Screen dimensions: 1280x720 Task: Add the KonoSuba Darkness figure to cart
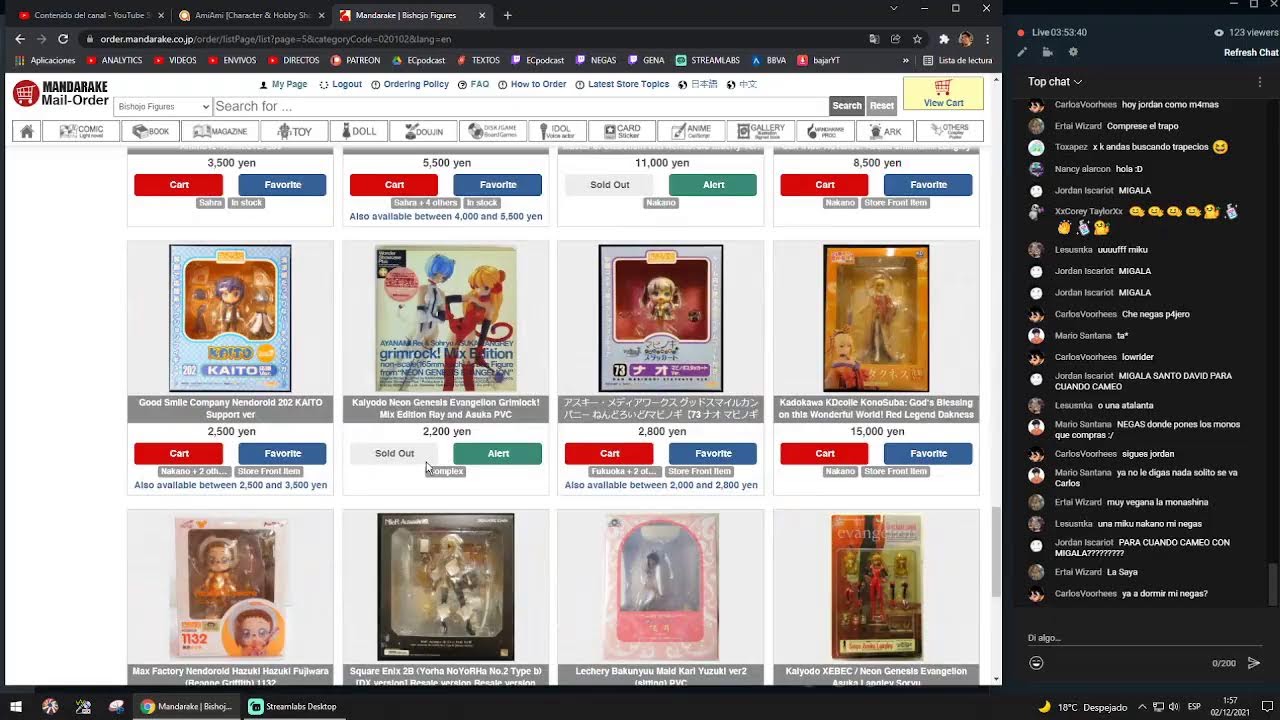coord(824,453)
